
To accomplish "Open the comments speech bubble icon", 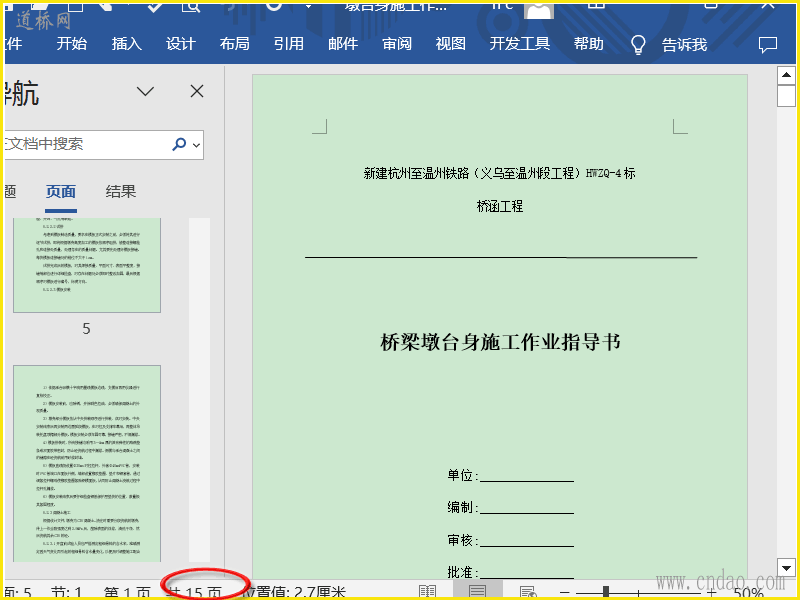I will coord(768,45).
